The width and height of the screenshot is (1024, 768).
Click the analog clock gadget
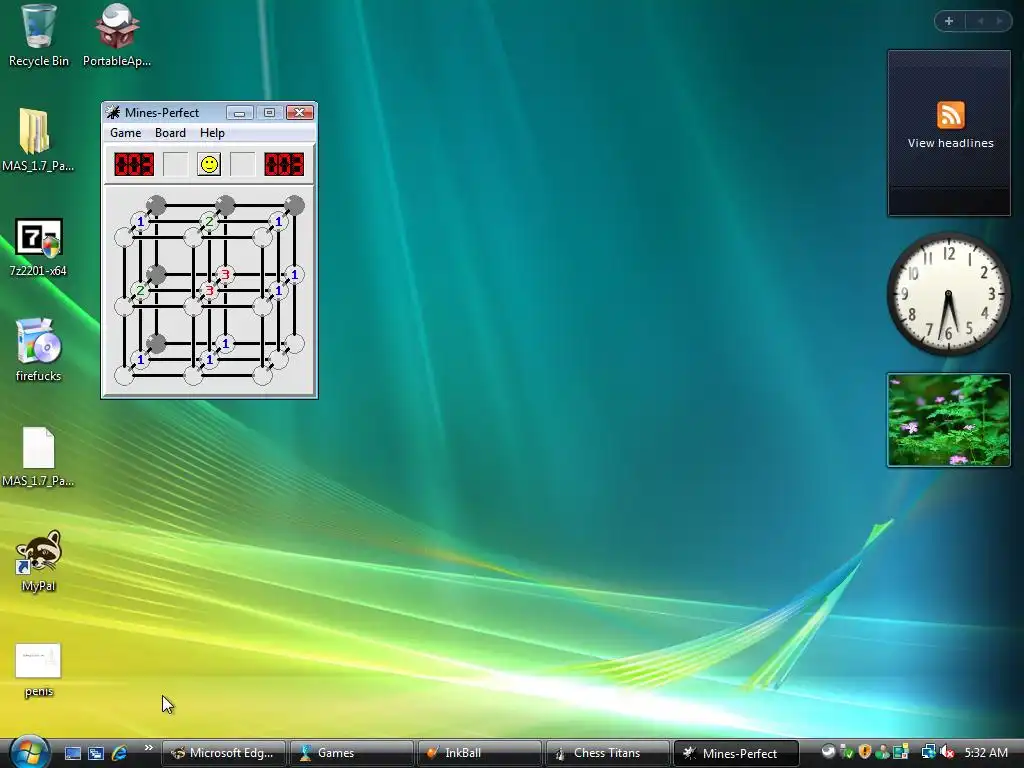[949, 294]
